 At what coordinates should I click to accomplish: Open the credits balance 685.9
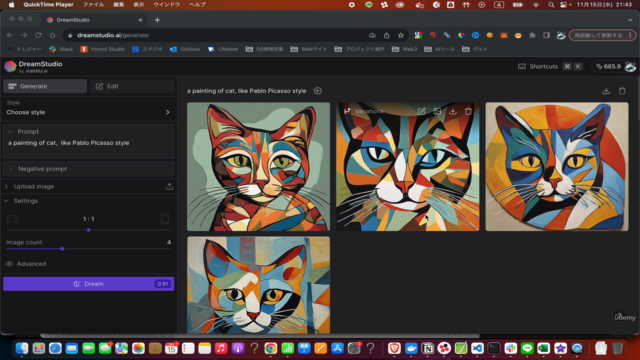point(608,67)
